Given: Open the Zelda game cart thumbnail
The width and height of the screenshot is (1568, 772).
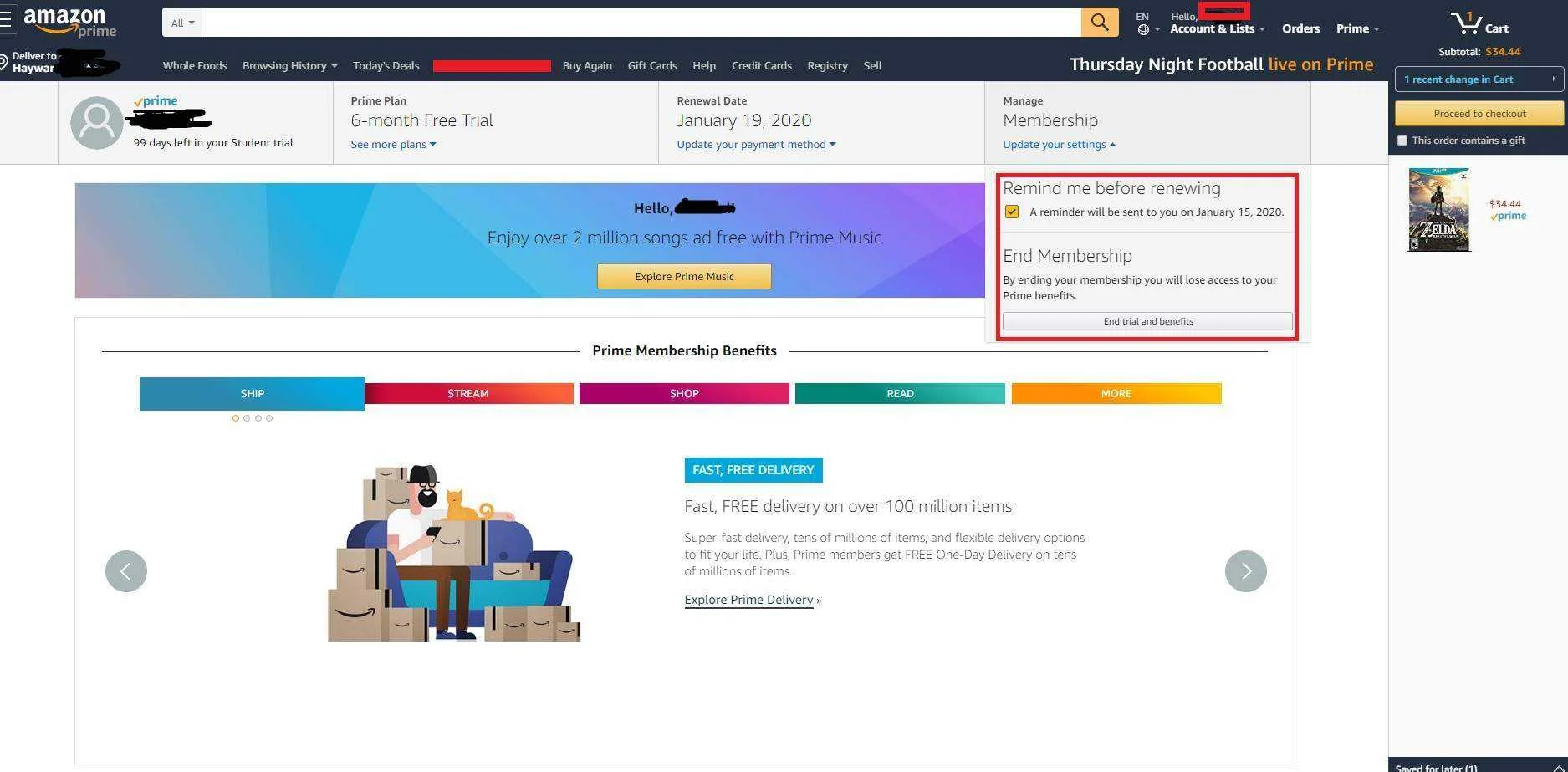Looking at the screenshot, I should point(1438,209).
